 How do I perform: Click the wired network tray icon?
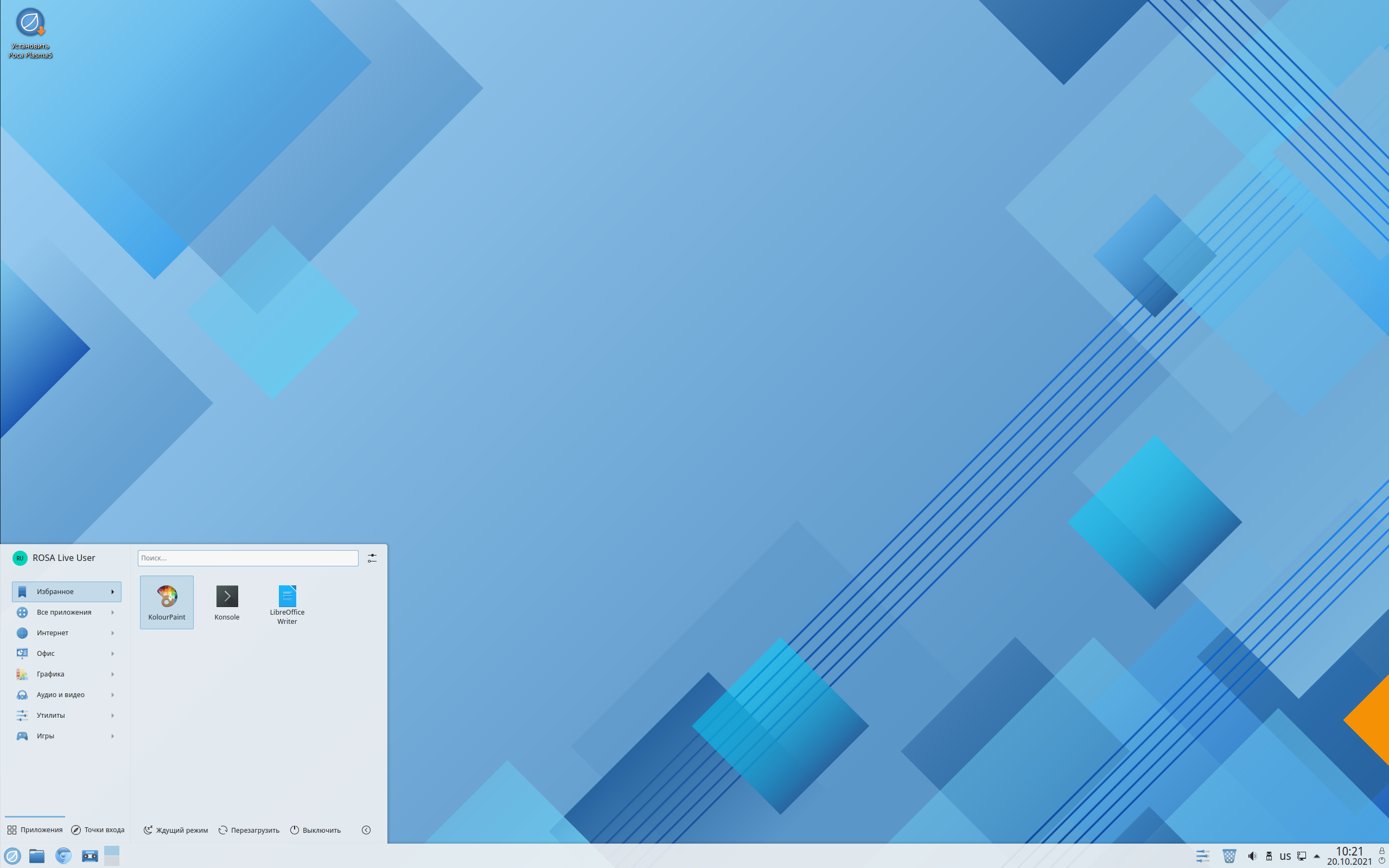(x=1302, y=856)
